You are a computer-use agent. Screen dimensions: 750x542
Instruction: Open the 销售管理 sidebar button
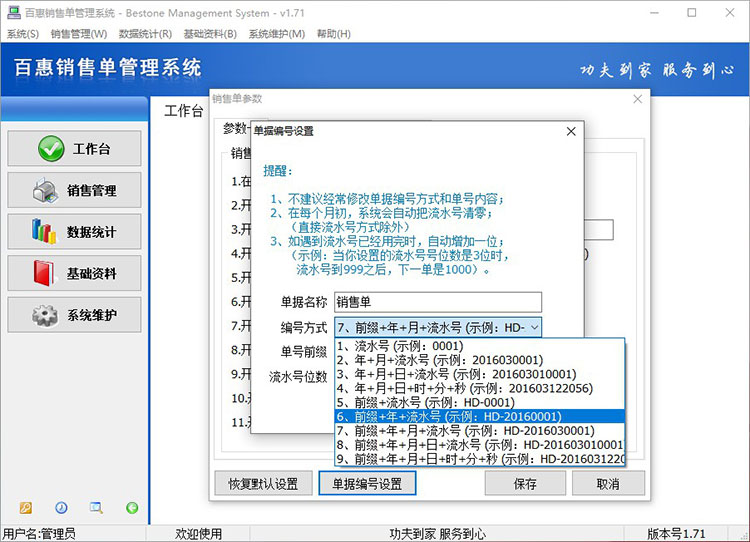[x=74, y=190]
